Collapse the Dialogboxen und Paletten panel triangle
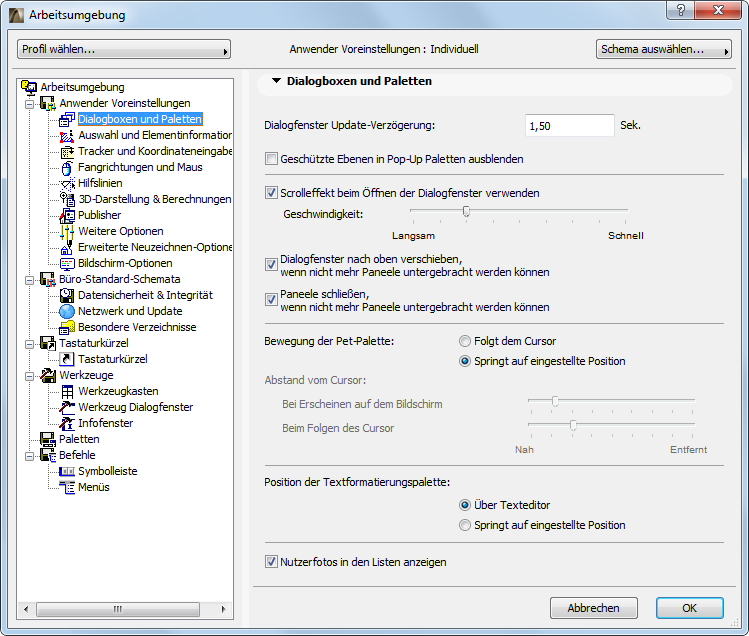This screenshot has height=636, width=749. [x=276, y=81]
